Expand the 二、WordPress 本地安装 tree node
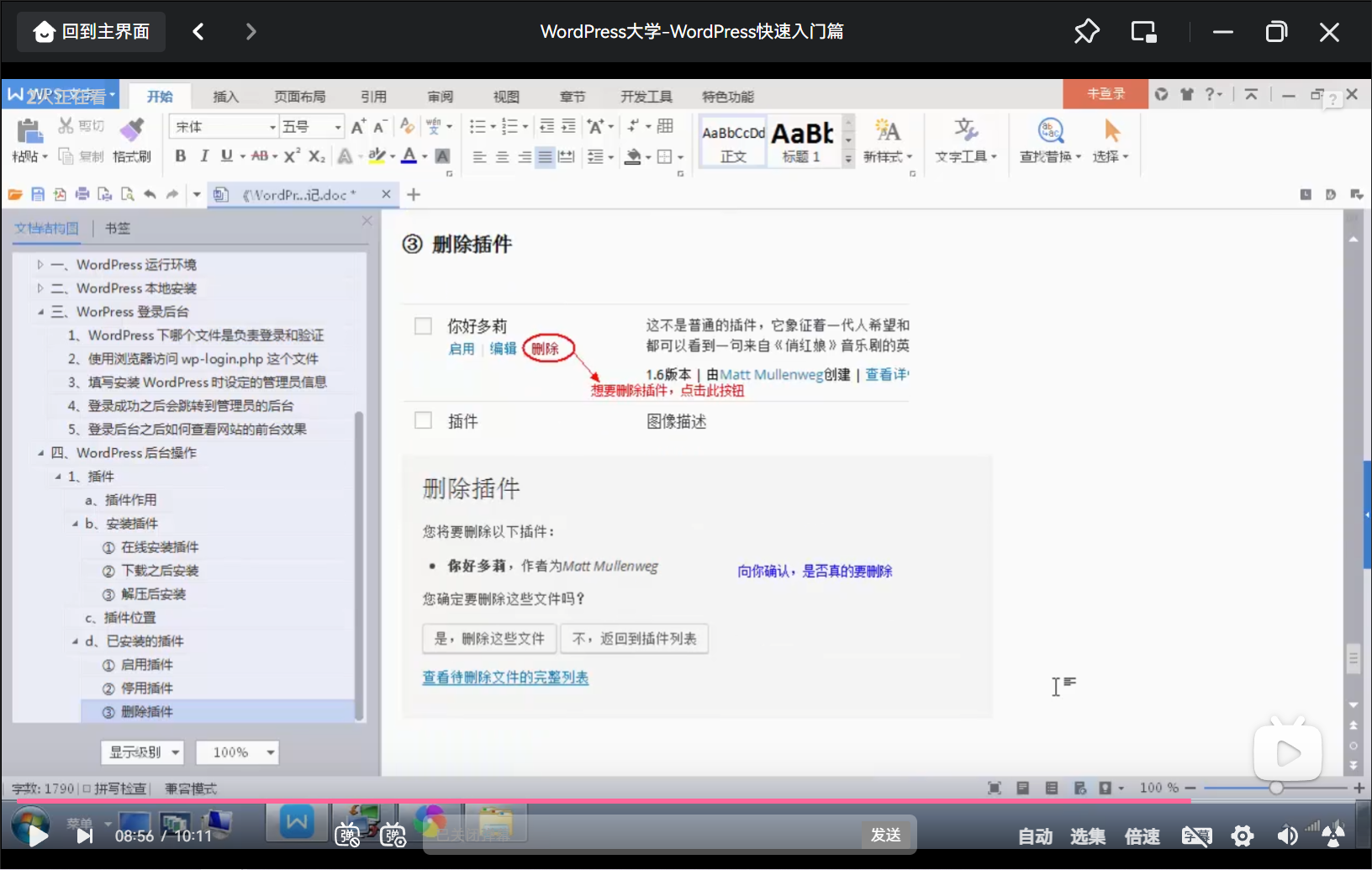This screenshot has height=870, width=1372. pos(40,288)
